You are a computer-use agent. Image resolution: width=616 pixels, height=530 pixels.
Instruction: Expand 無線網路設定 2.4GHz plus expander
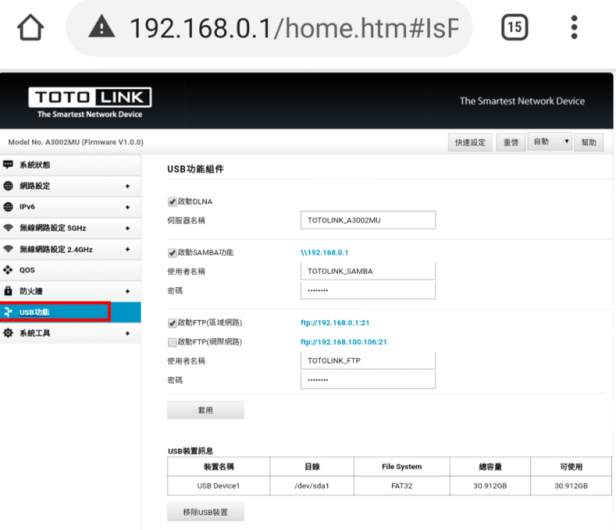point(127,249)
